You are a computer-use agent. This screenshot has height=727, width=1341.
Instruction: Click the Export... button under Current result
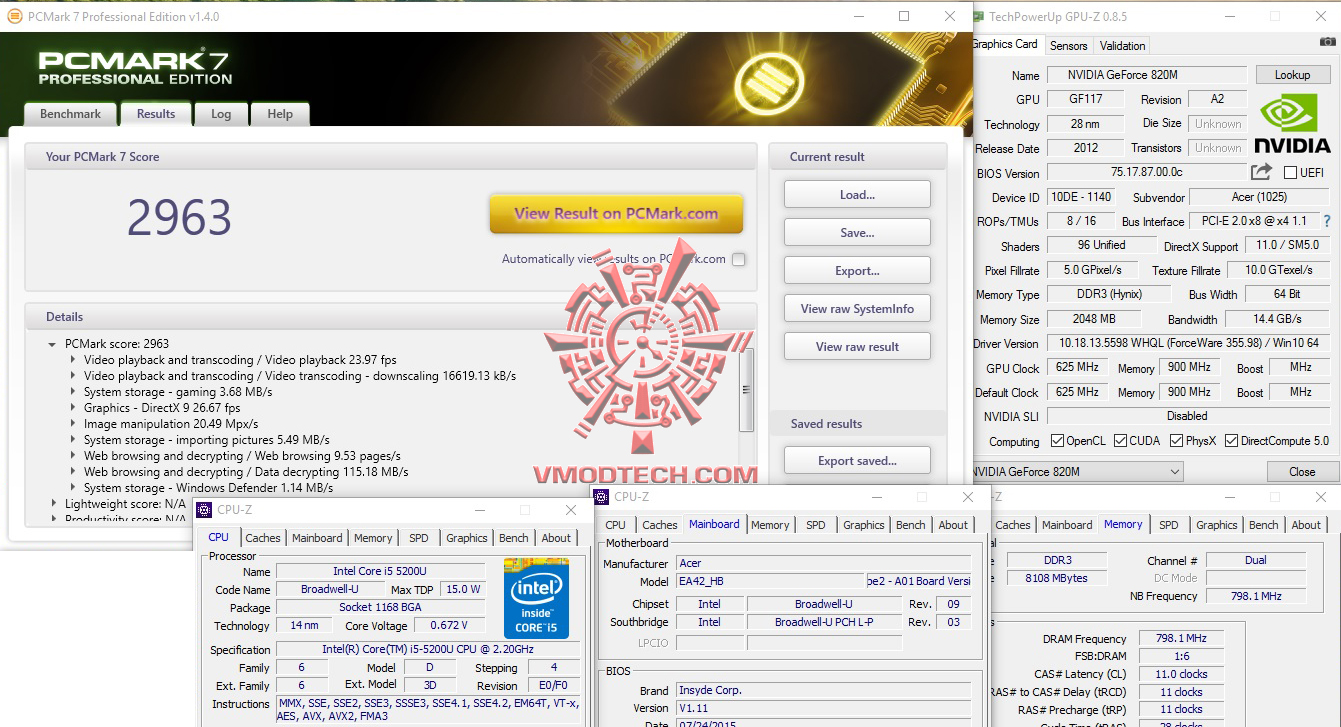point(857,270)
